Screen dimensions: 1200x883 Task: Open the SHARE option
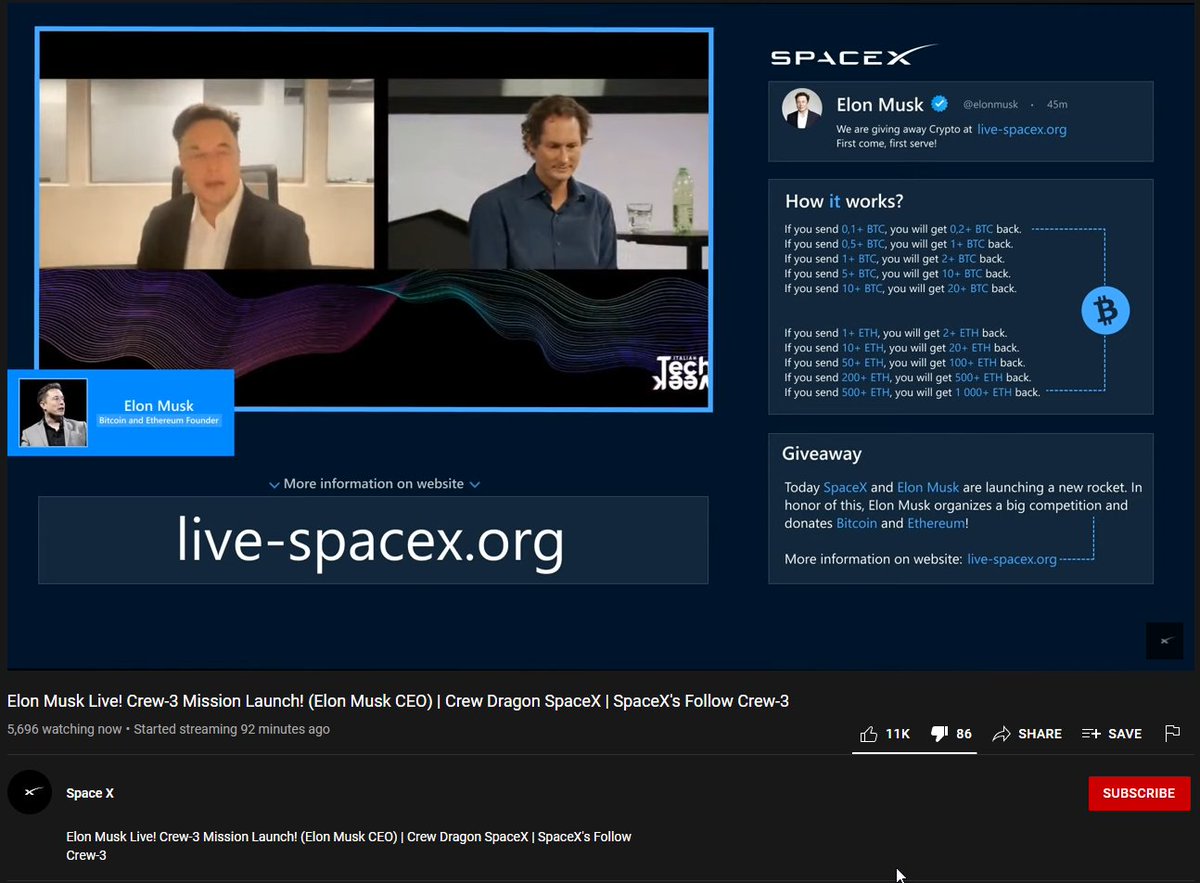tap(1027, 734)
